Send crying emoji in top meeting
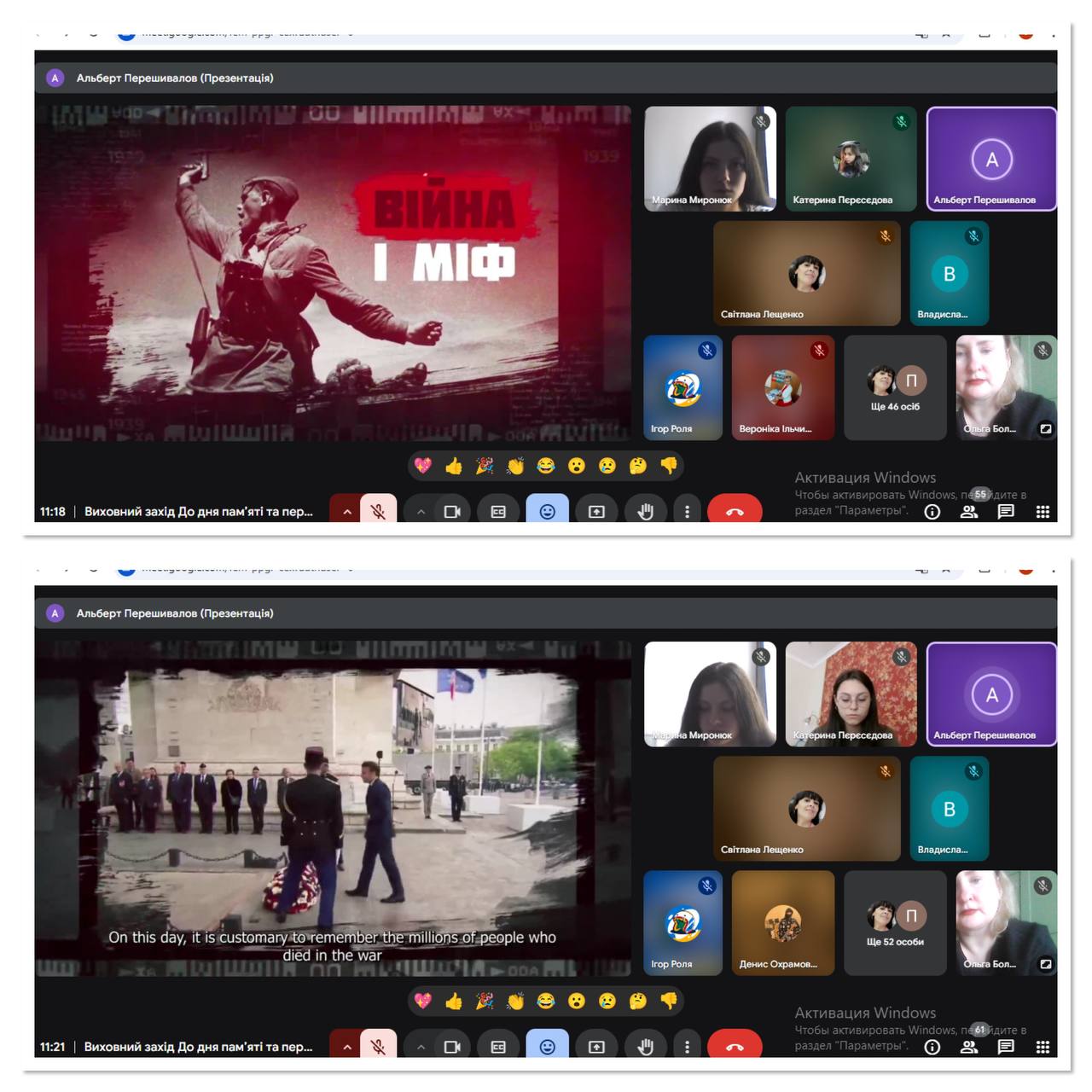 coord(607,466)
